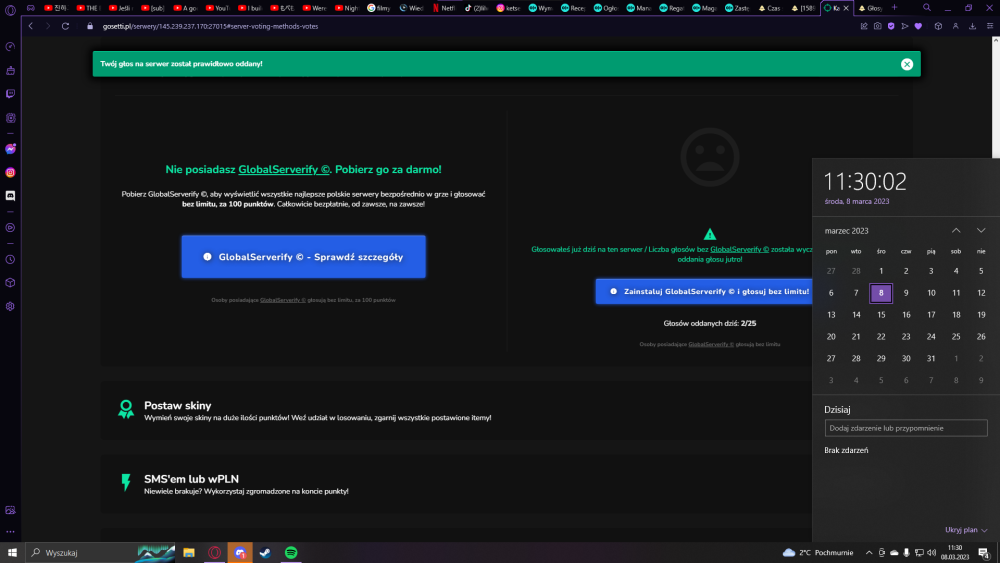Click Zainstaluj GlobalServerify i głosuj bez limitu
The image size is (1000, 563).
click(x=705, y=291)
